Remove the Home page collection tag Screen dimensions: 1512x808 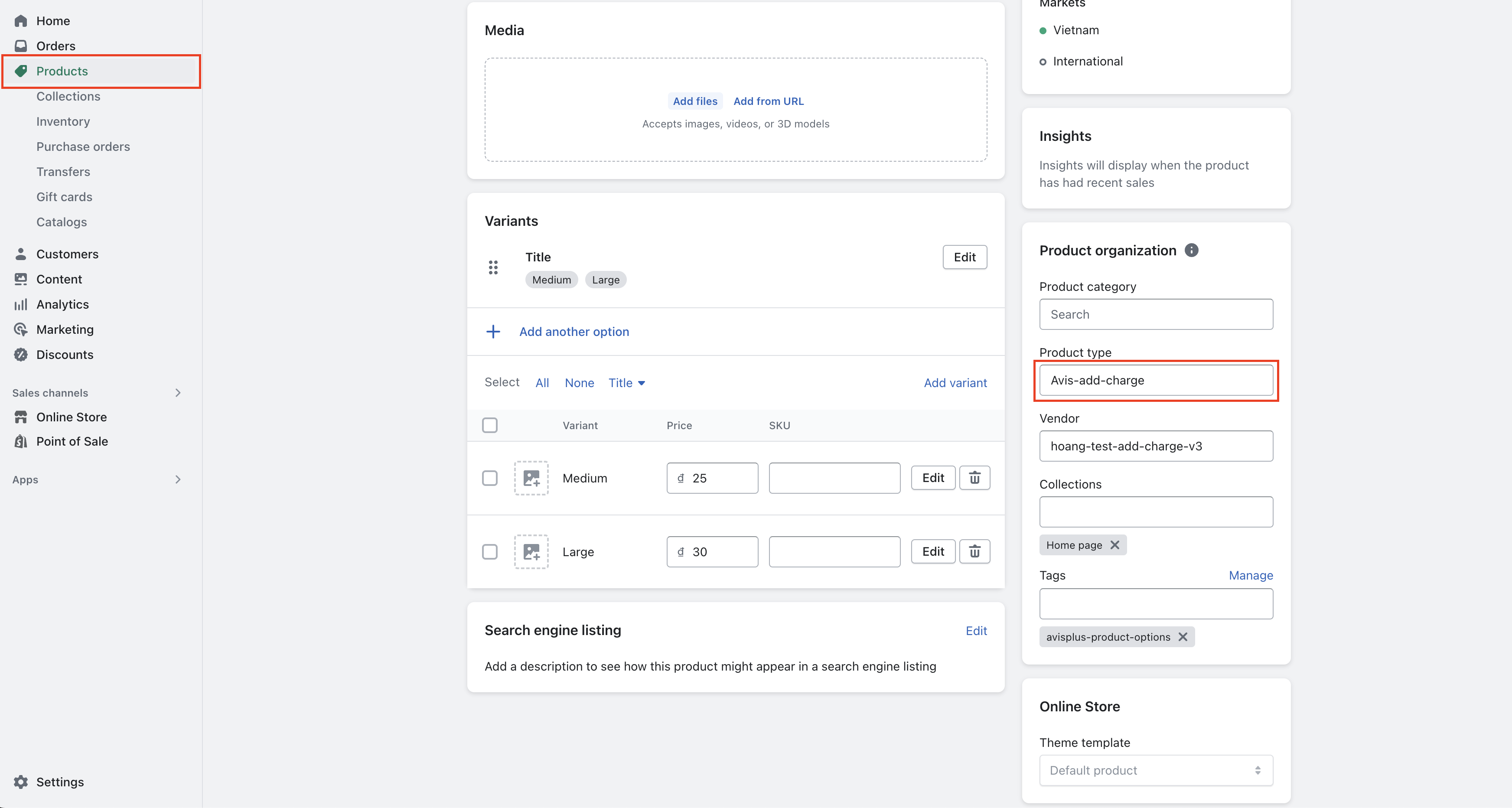pyautogui.click(x=1114, y=545)
